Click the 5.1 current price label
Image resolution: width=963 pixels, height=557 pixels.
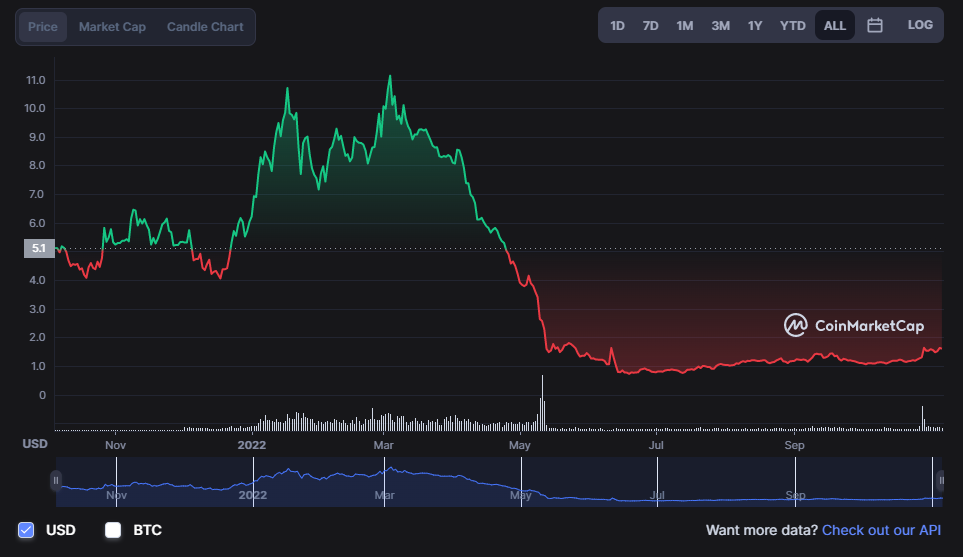click(39, 248)
